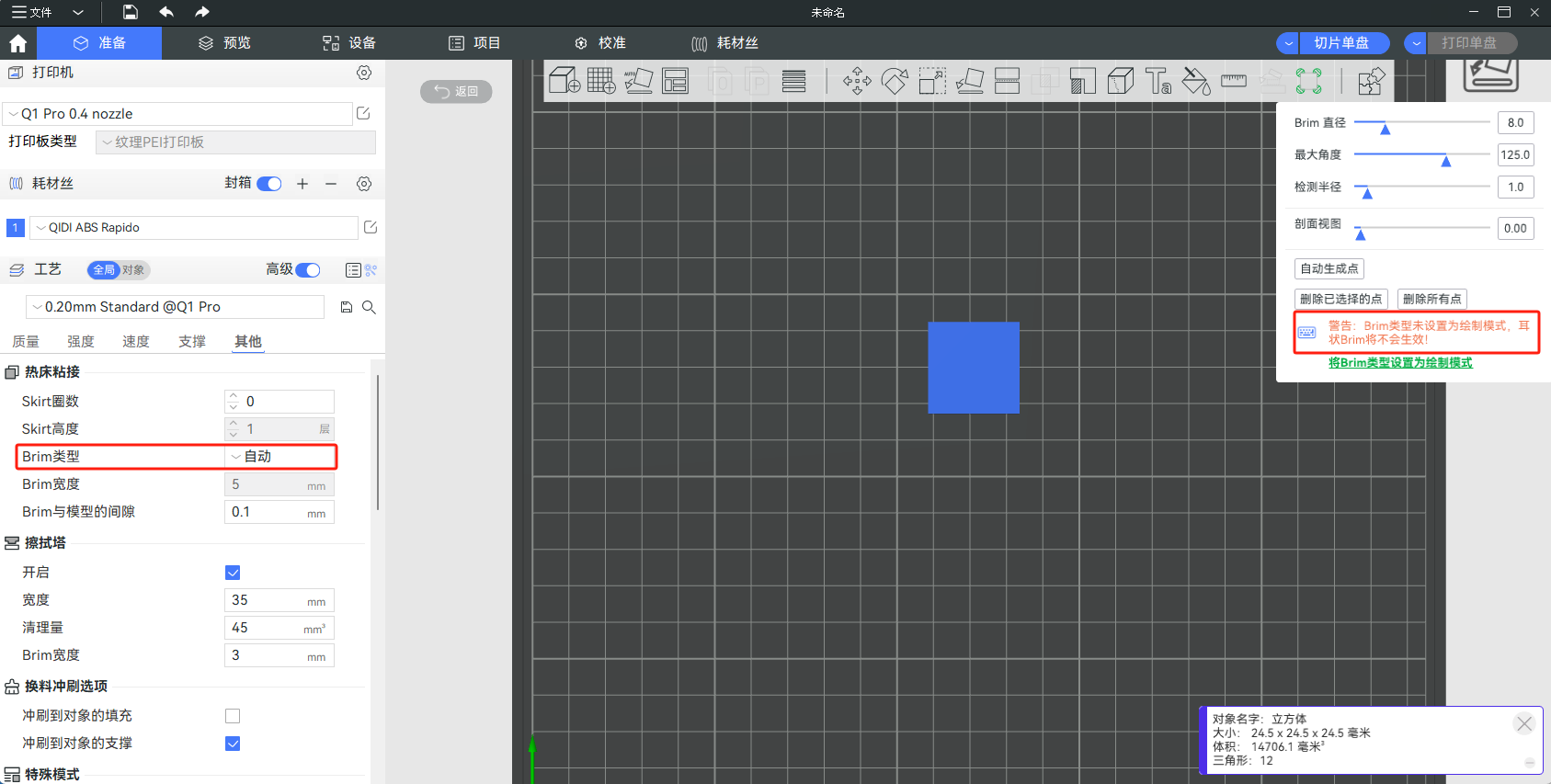Viewport: 1551px width, 784px height.
Task: Select the Scale tool
Action: (x=932, y=81)
